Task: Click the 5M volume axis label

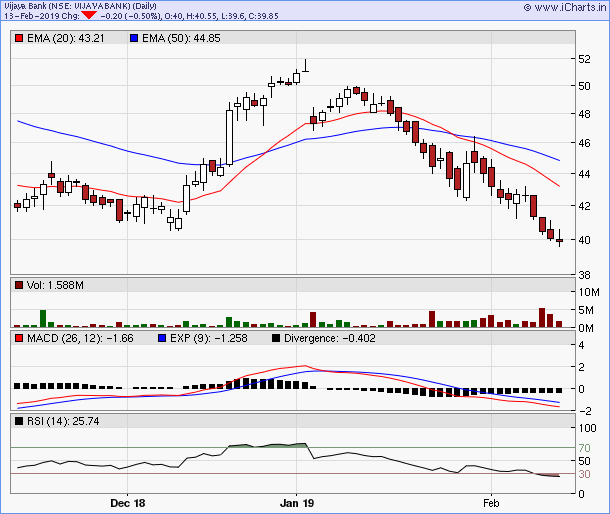Action: [586, 310]
